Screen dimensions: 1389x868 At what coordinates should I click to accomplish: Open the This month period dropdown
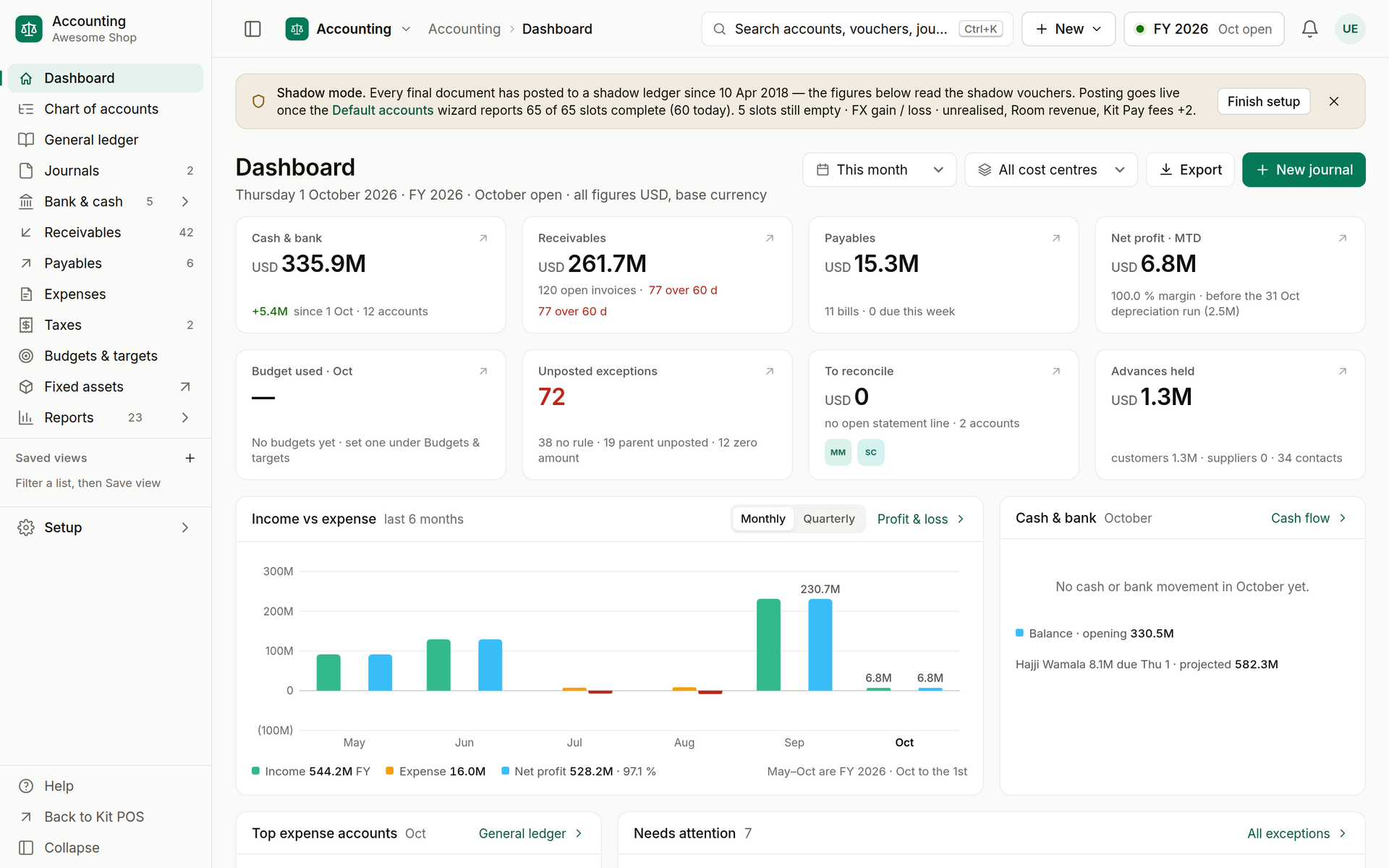879,170
